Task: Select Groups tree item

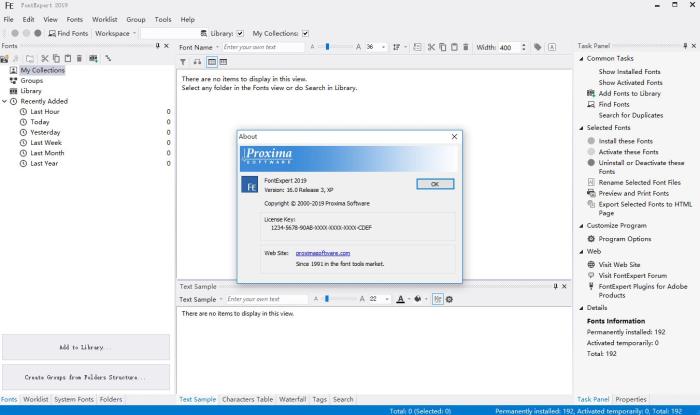Action: click(32, 81)
